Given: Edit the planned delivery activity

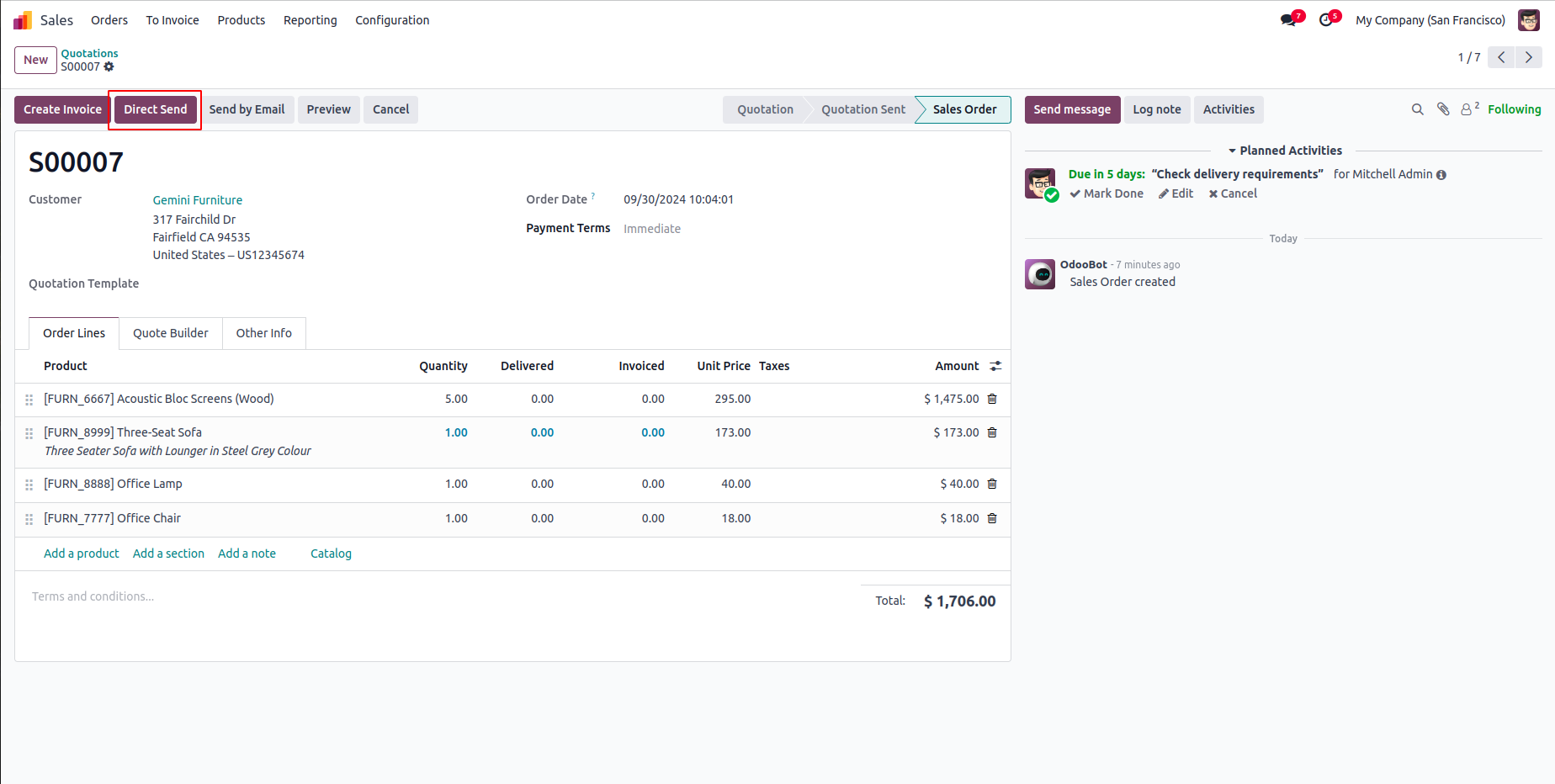Looking at the screenshot, I should point(1176,193).
